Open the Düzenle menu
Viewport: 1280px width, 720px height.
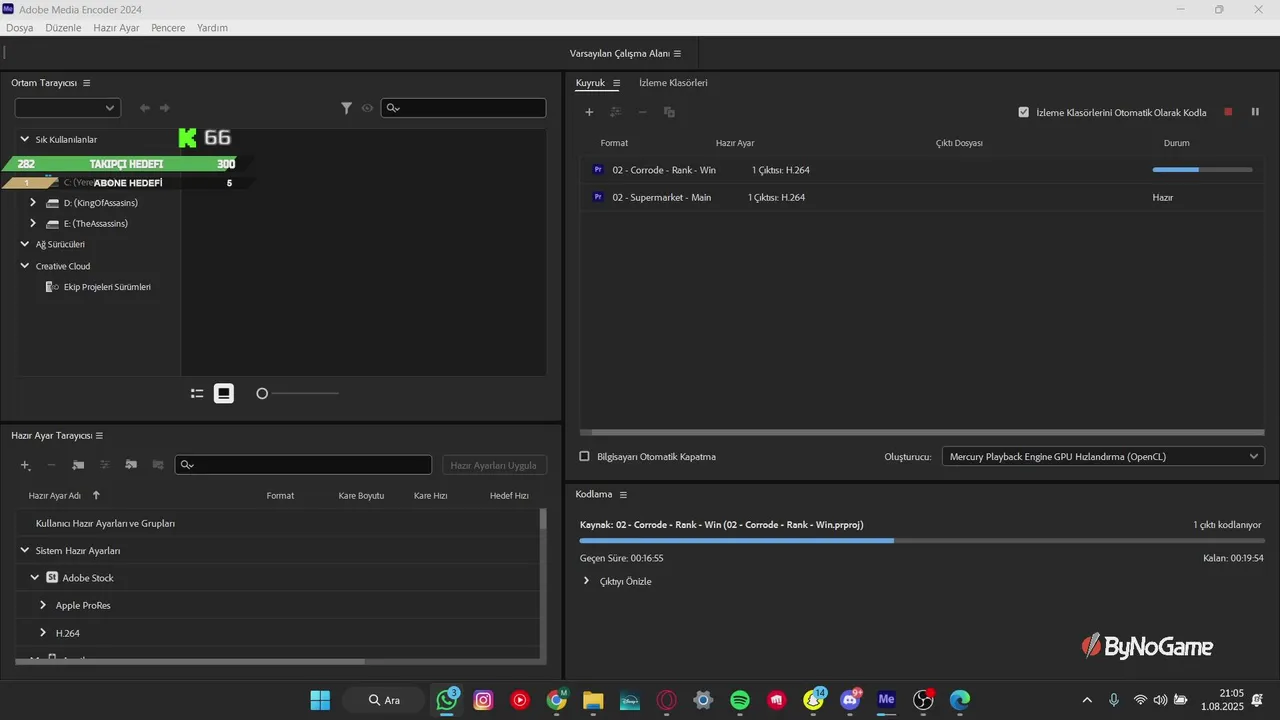coord(63,28)
